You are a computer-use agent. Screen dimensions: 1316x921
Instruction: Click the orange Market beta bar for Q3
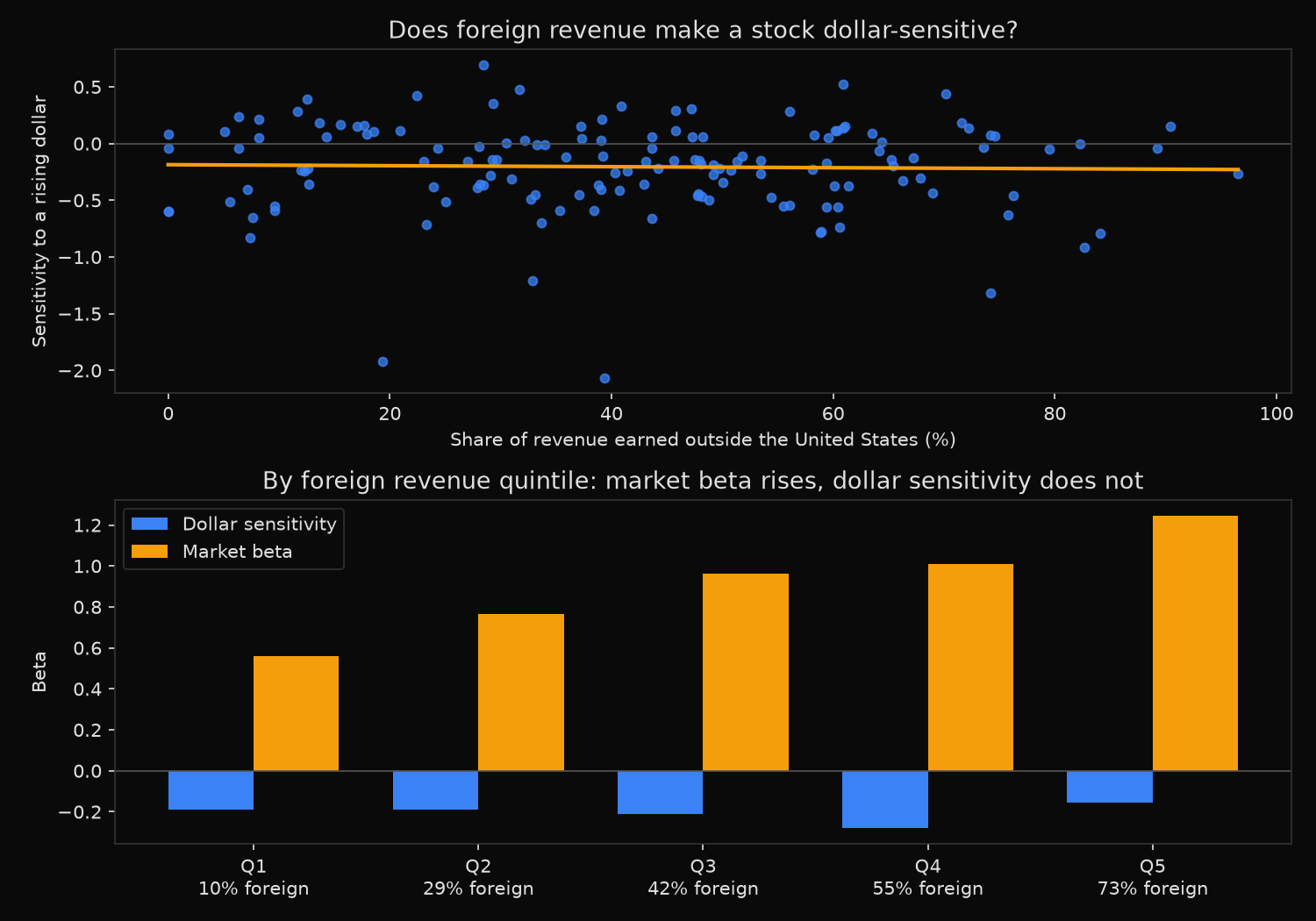pos(746,672)
